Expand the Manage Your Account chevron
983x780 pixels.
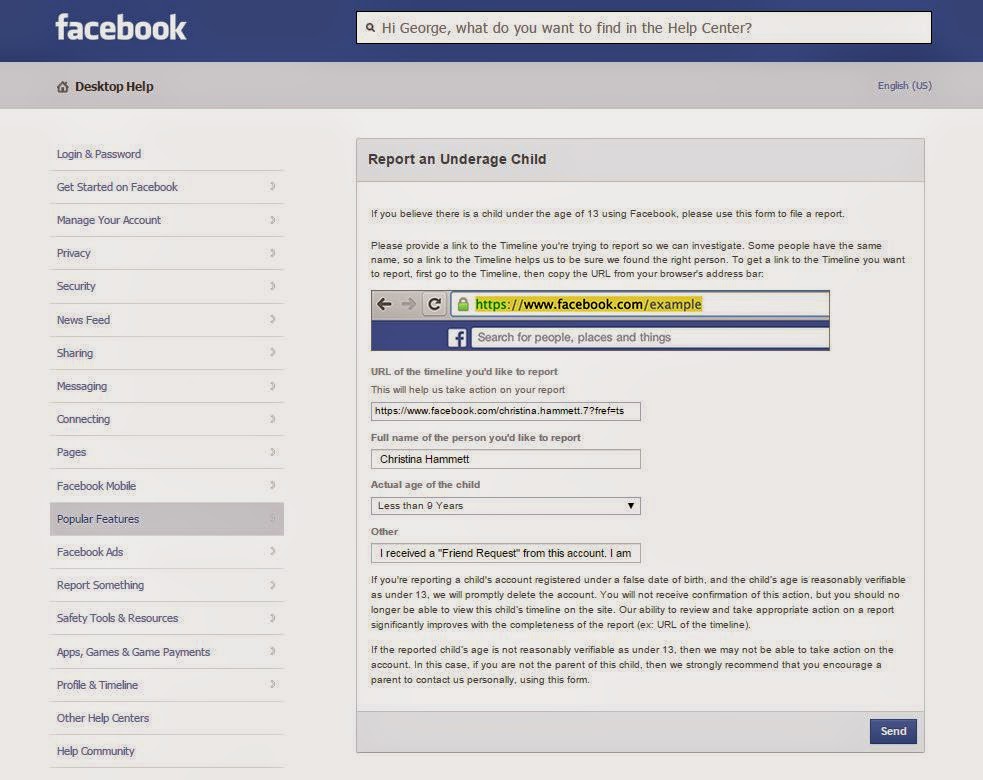tap(272, 219)
